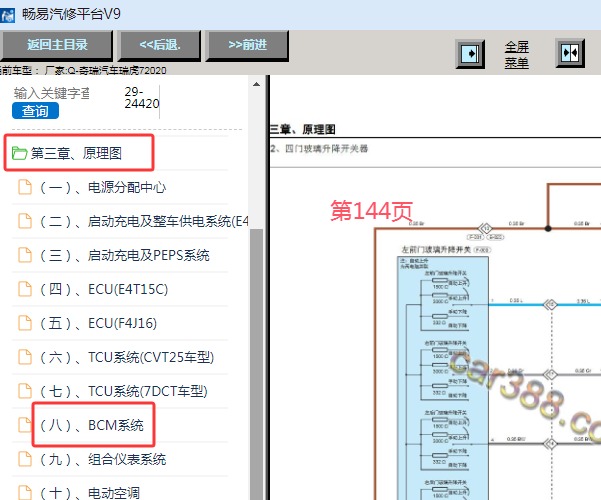Select （四）、ECU(E4T15C)

click(103, 289)
